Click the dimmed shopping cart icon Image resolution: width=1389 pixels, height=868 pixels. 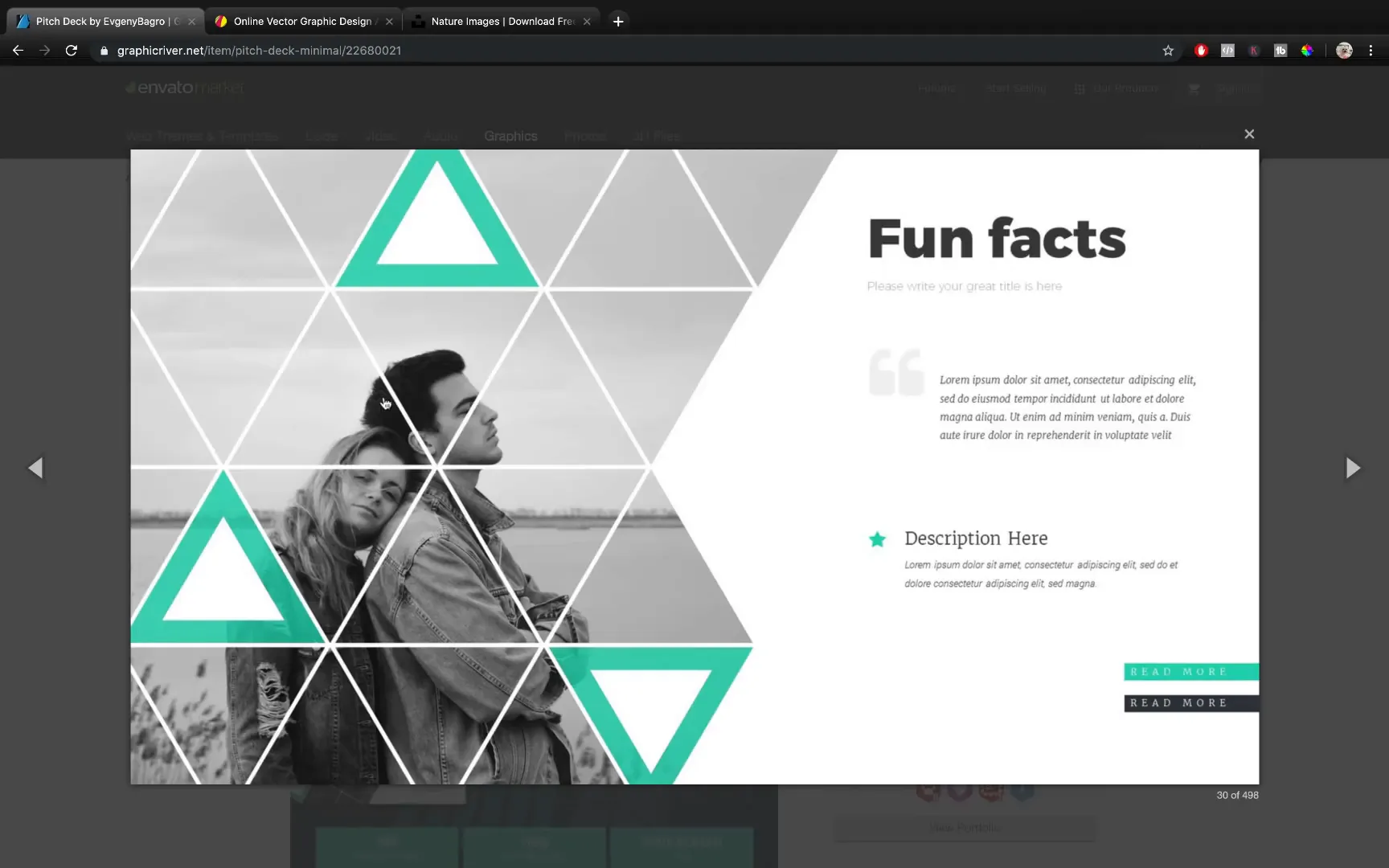pyautogui.click(x=1194, y=88)
